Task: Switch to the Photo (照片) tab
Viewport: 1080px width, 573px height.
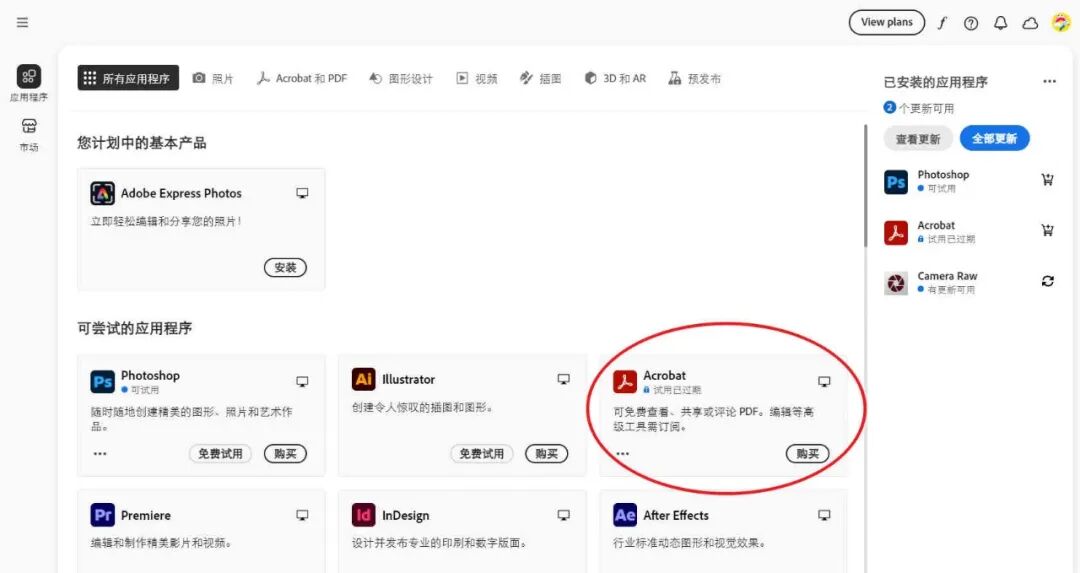Action: tap(213, 79)
